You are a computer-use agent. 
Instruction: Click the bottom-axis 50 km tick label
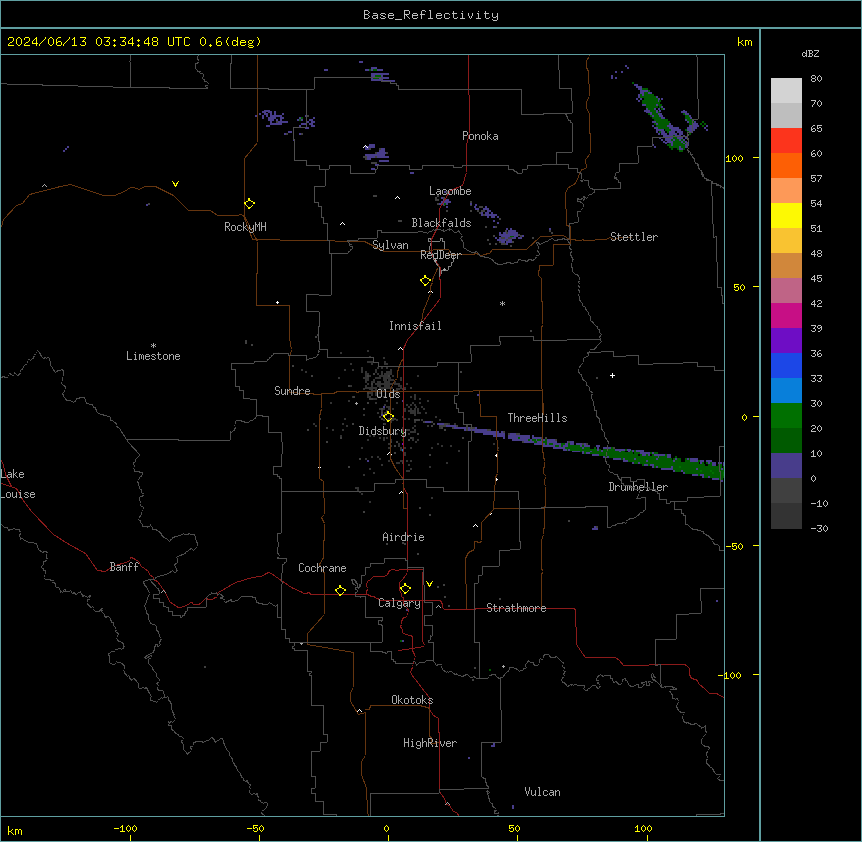[514, 828]
